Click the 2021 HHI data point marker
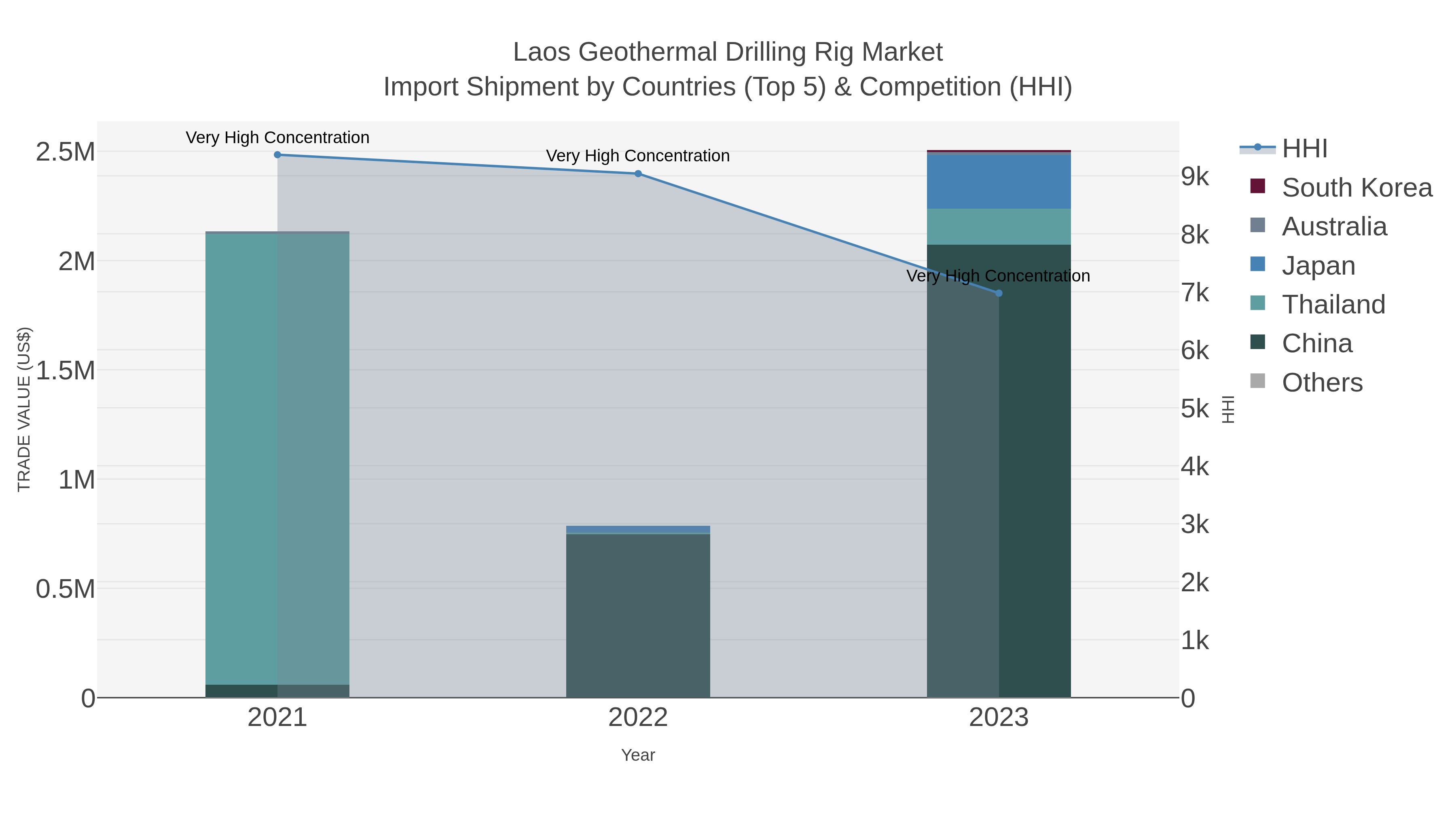 277,155
